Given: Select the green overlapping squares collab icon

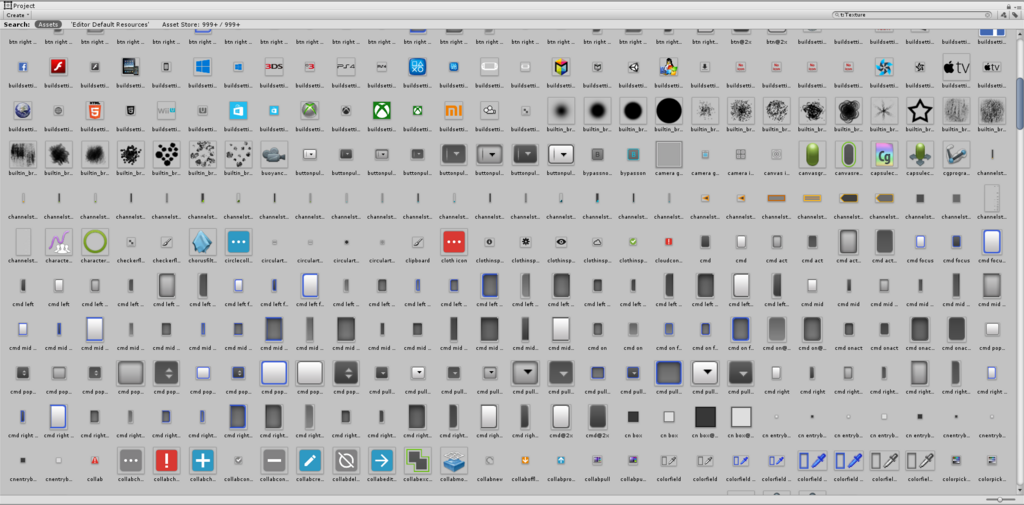Looking at the screenshot, I should 417,461.
